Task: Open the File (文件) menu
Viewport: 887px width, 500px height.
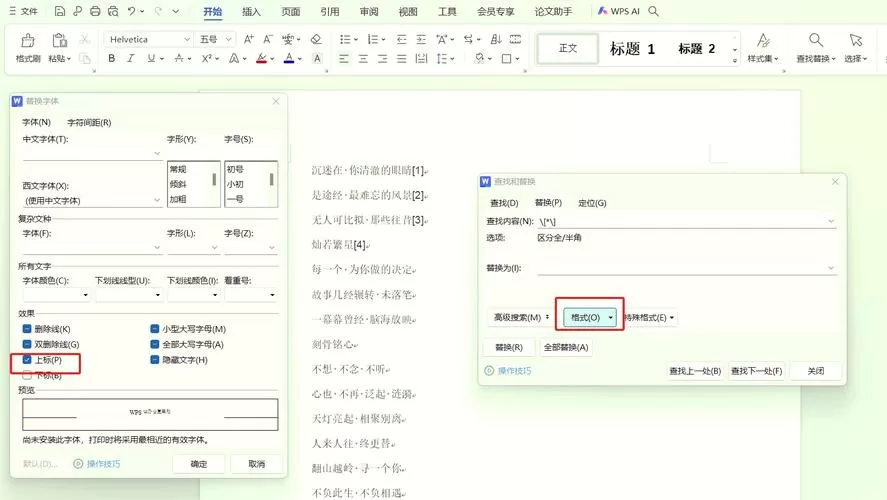Action: tap(23, 11)
